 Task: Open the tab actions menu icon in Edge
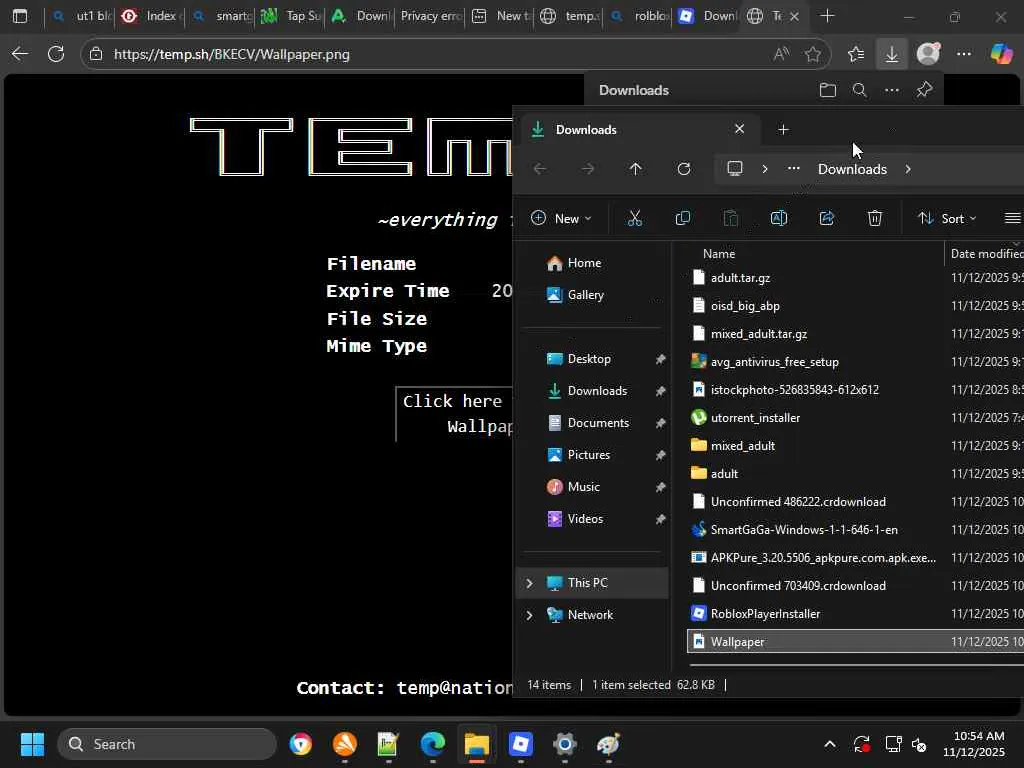(x=20, y=16)
